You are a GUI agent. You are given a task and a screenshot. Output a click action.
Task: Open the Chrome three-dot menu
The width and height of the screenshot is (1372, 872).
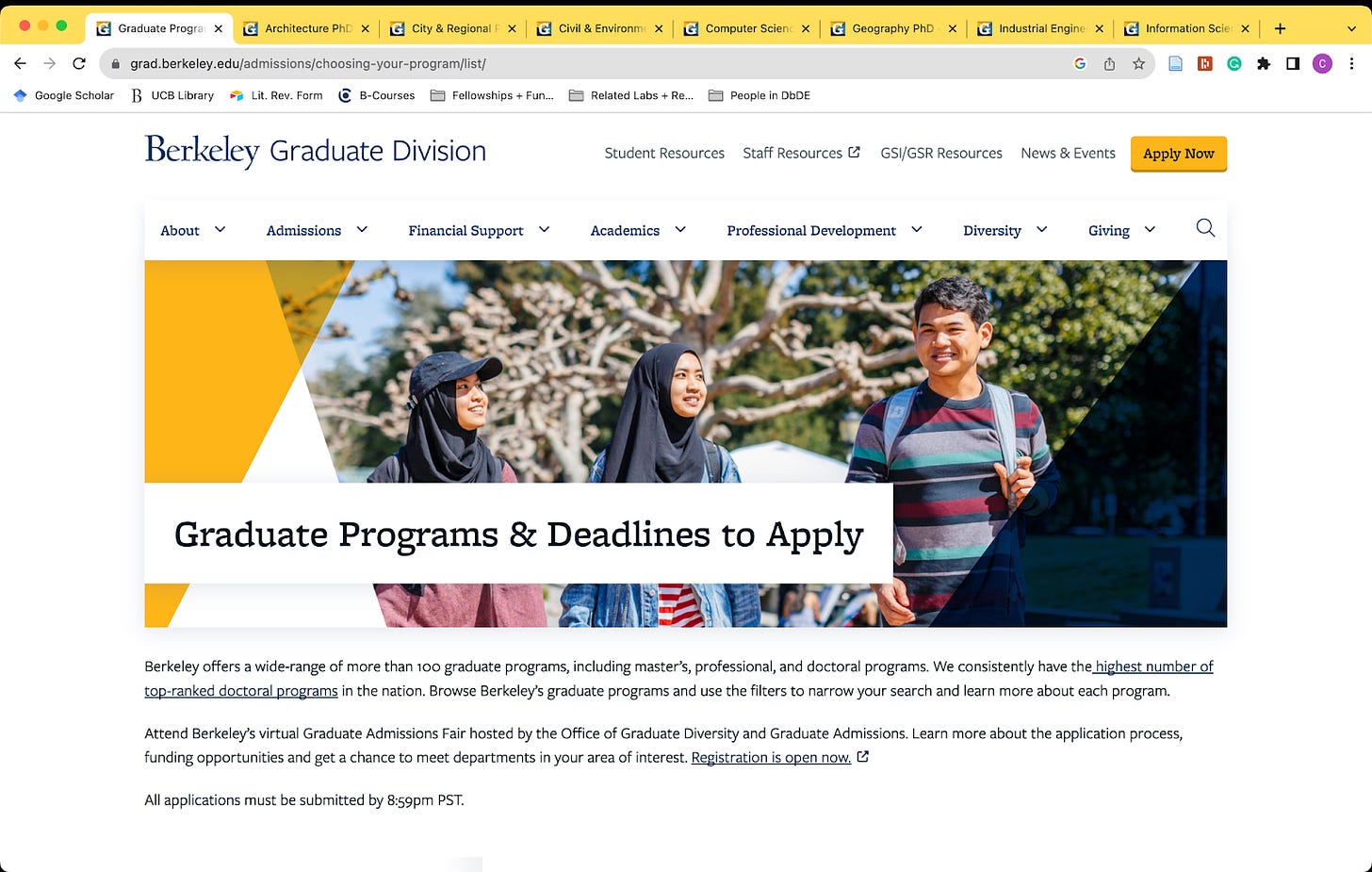pos(1352,63)
